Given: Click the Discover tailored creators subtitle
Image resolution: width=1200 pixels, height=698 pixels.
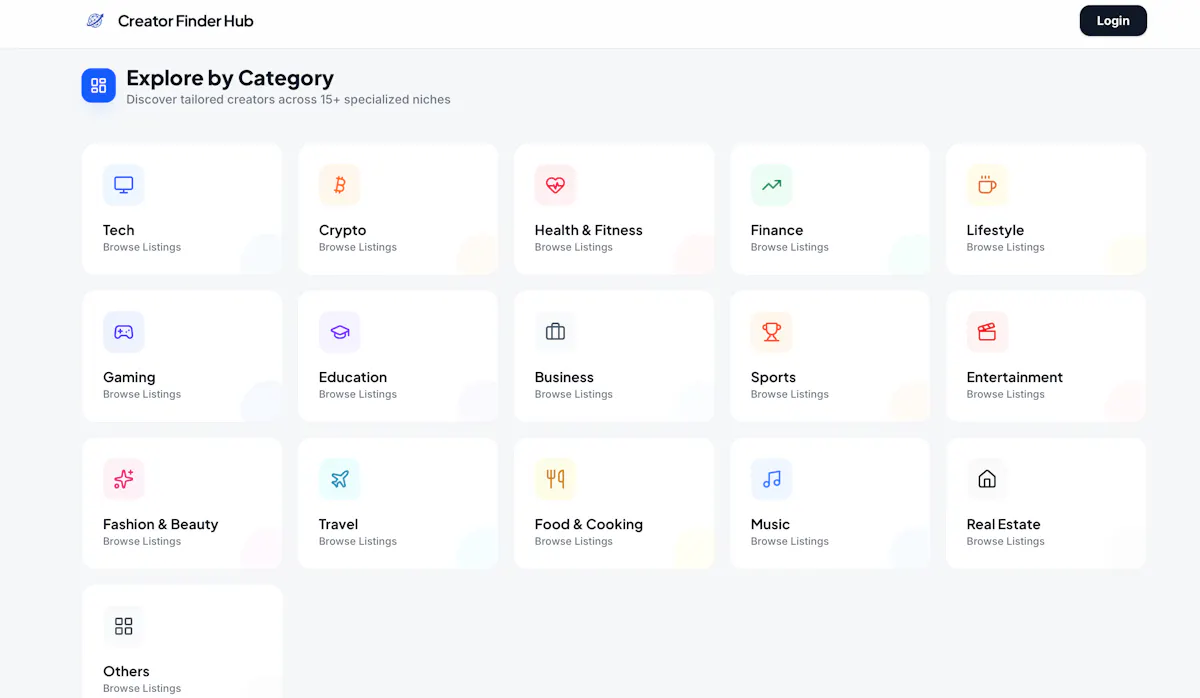Looking at the screenshot, I should coord(288,100).
